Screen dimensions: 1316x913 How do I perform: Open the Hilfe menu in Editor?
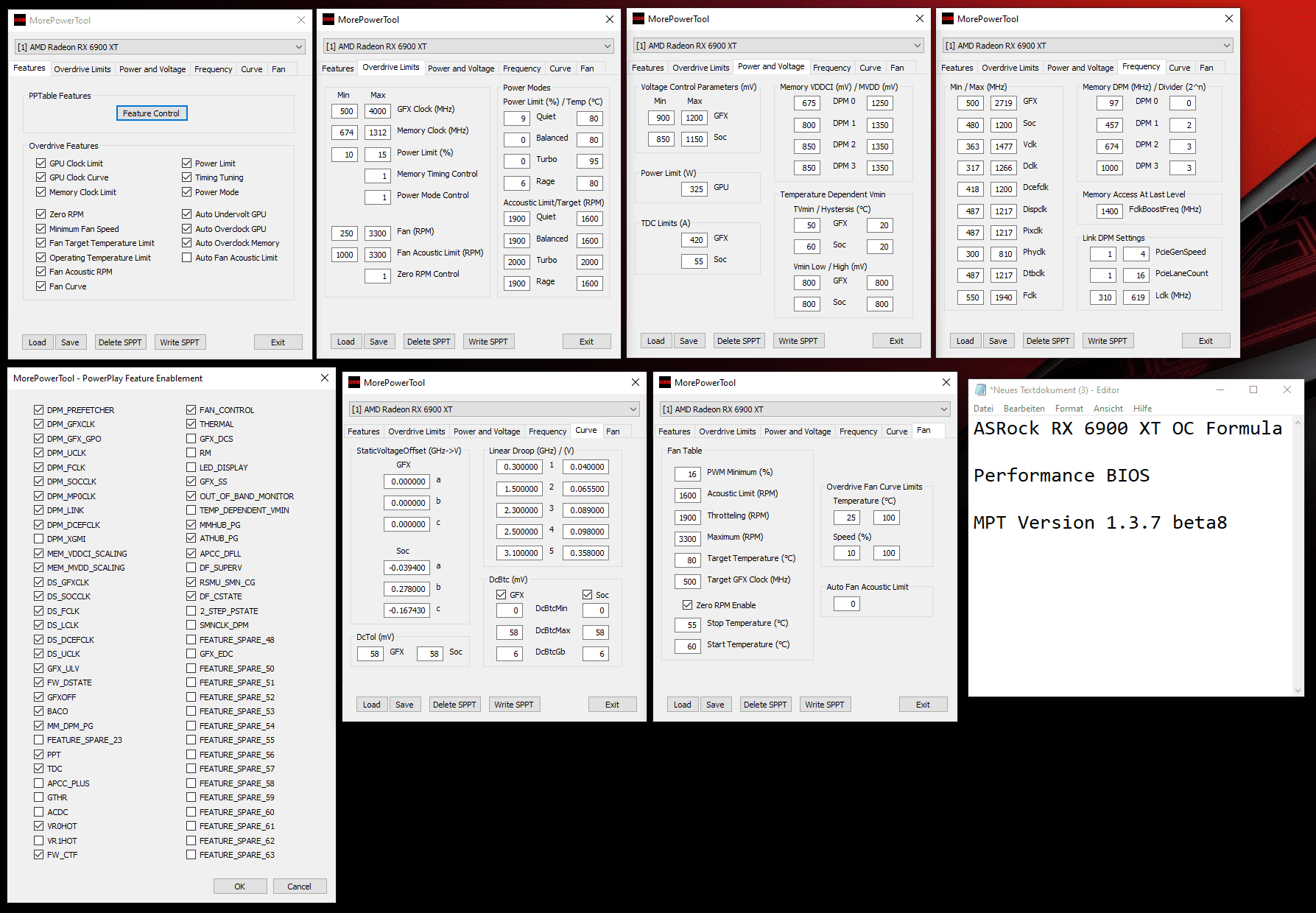[1143, 409]
